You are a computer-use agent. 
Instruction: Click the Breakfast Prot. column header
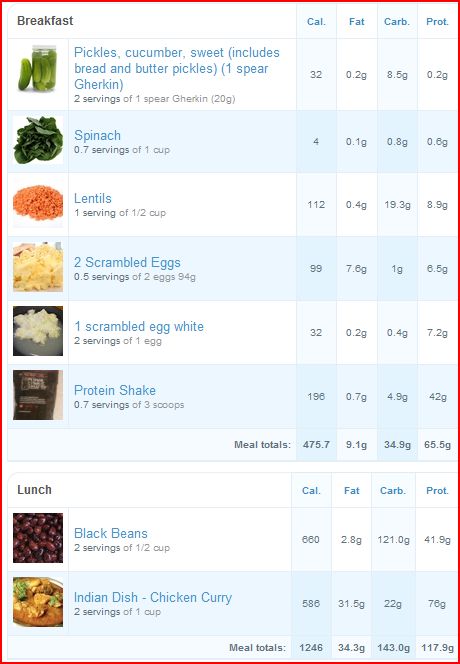click(x=438, y=22)
